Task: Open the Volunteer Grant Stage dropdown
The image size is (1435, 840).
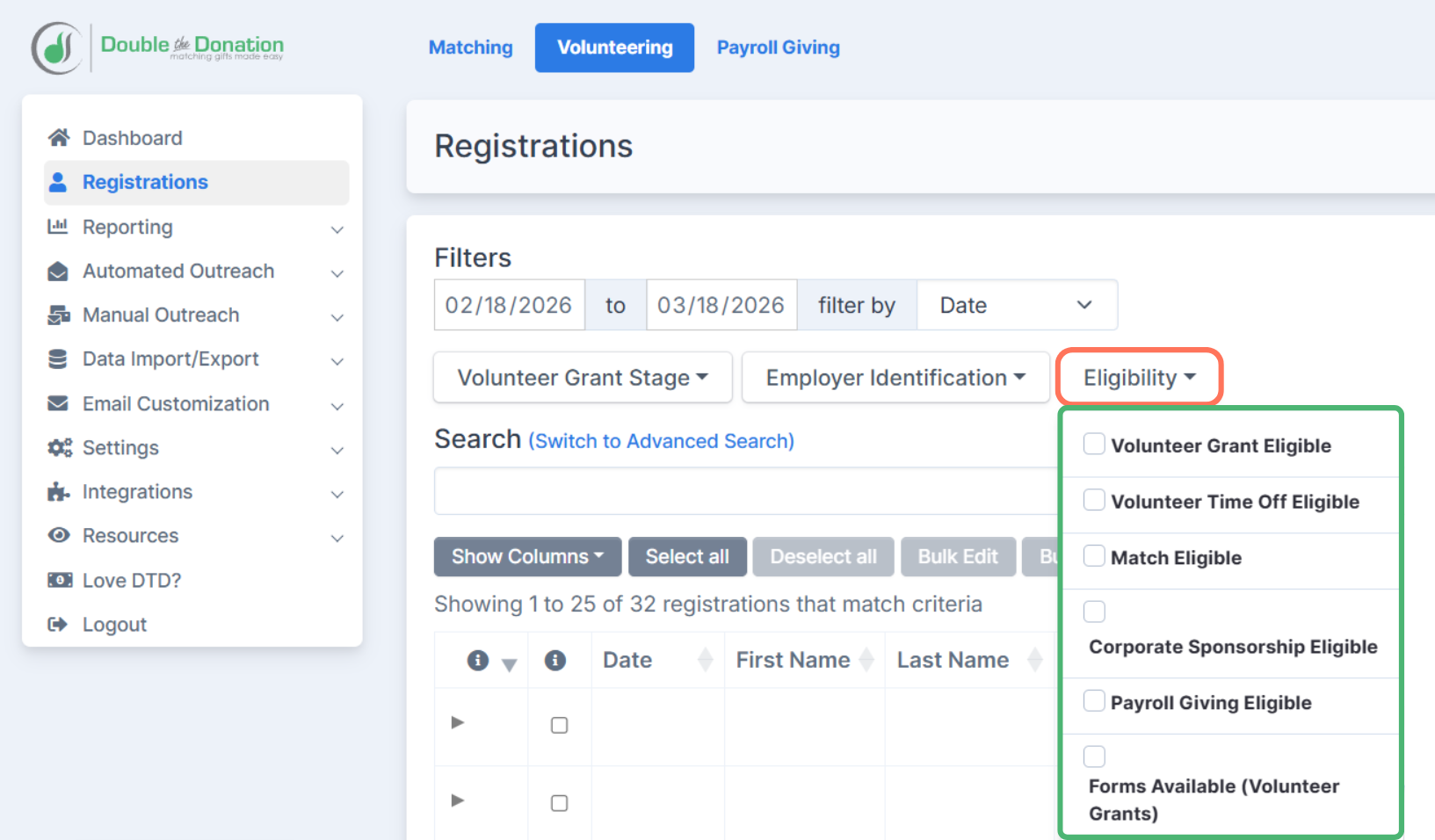Action: pos(582,377)
